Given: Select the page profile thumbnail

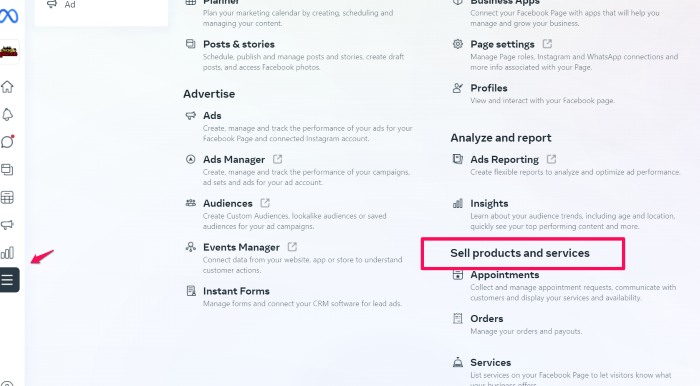Looking at the screenshot, I should coord(9,52).
